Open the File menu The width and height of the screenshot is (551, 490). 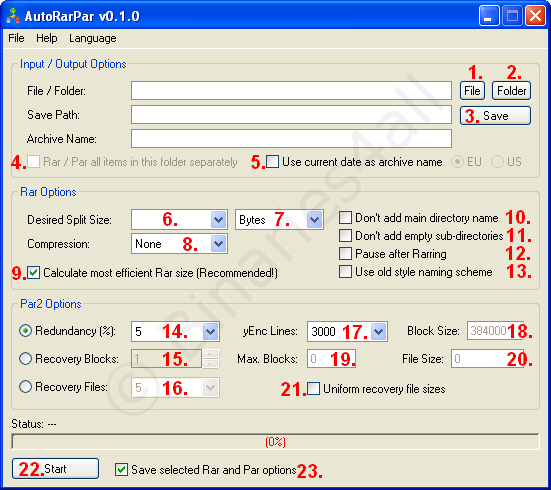(x=17, y=38)
